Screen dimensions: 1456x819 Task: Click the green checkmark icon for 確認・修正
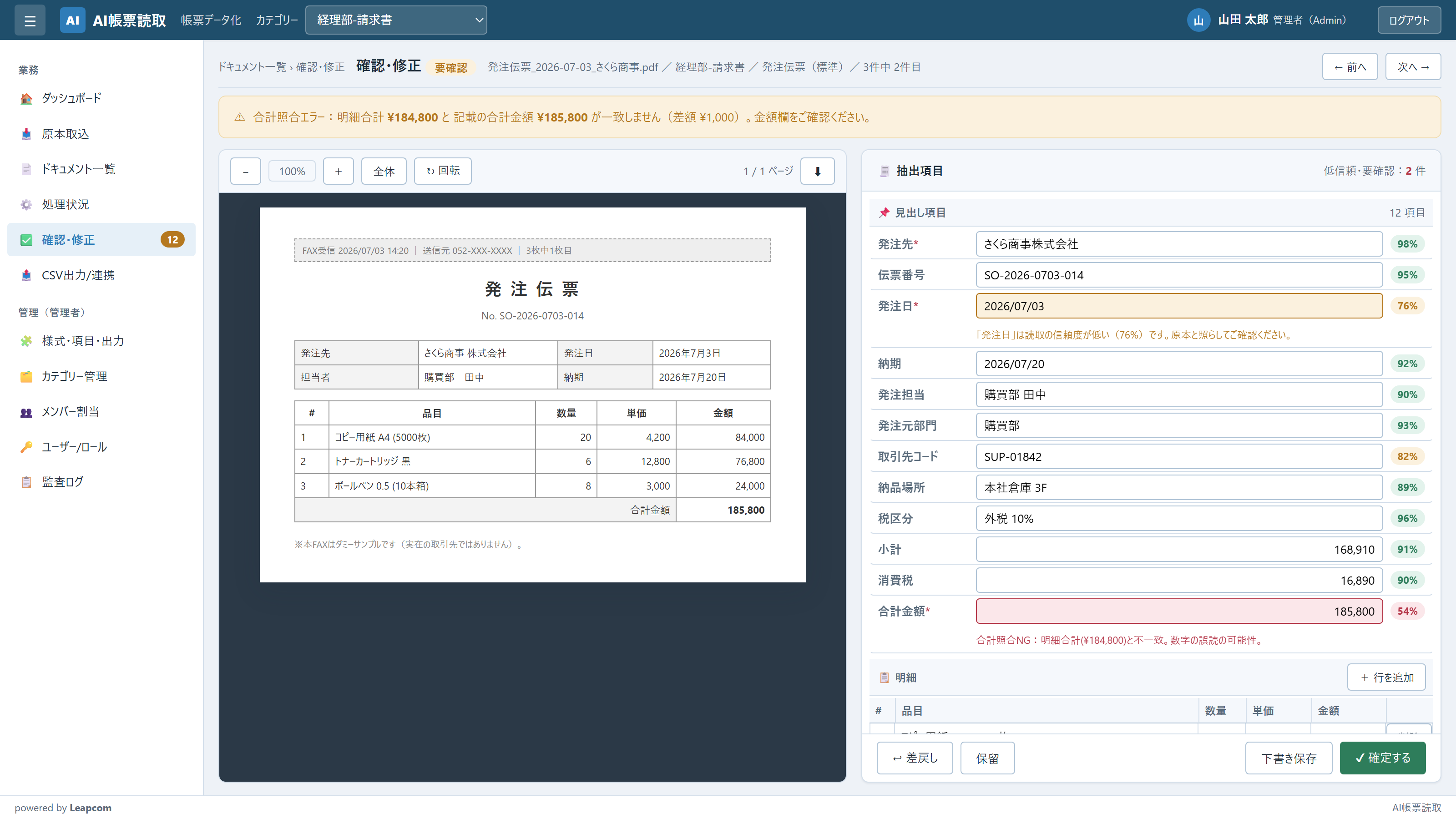tap(26, 240)
